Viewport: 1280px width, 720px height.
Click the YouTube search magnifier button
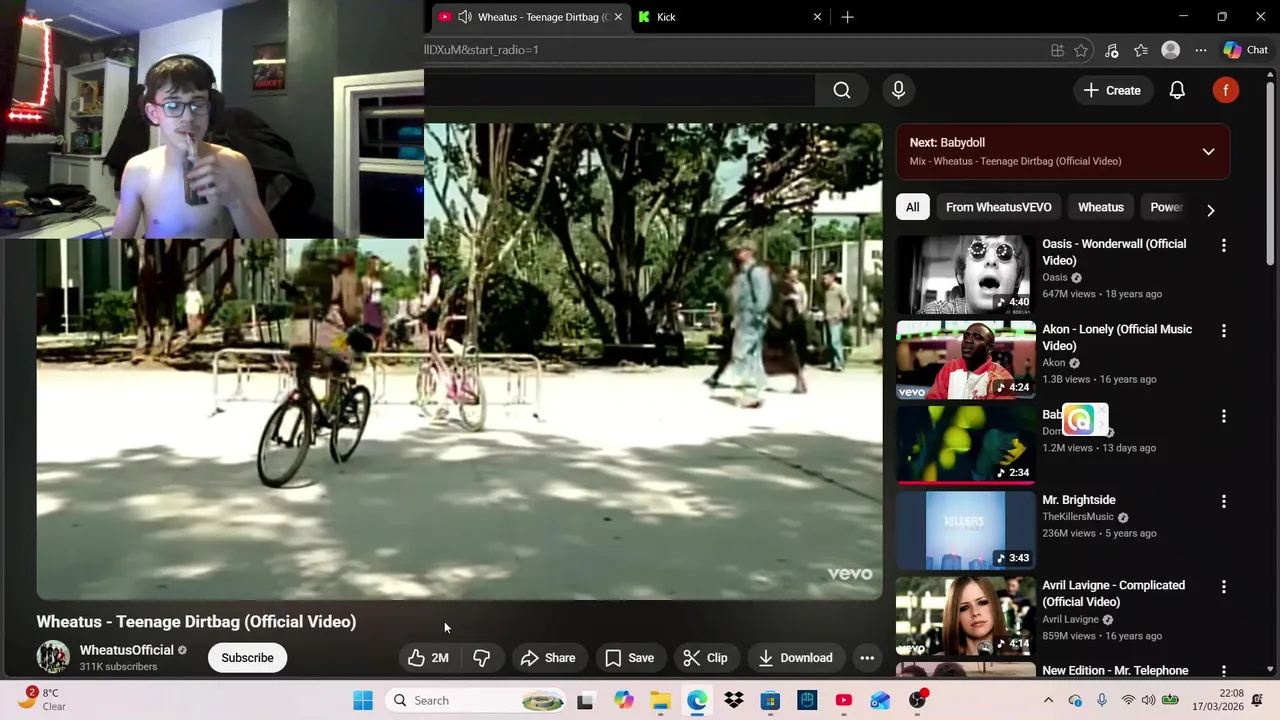[842, 90]
